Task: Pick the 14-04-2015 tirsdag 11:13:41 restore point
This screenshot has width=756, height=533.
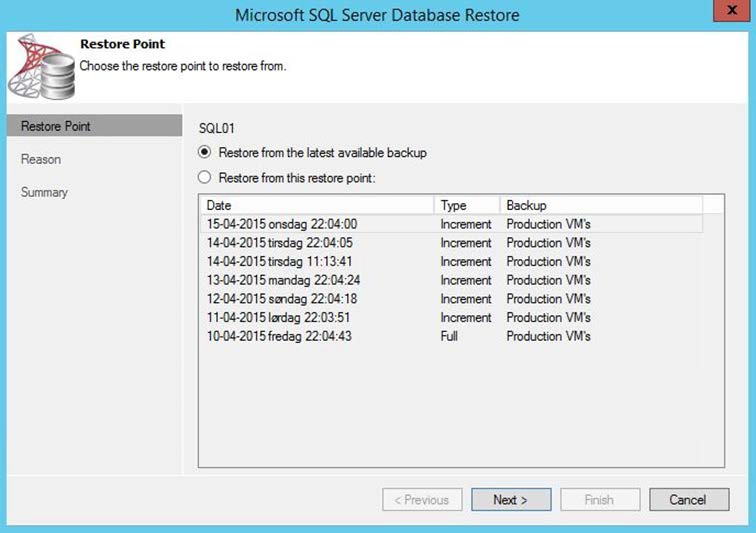Action: click(278, 262)
